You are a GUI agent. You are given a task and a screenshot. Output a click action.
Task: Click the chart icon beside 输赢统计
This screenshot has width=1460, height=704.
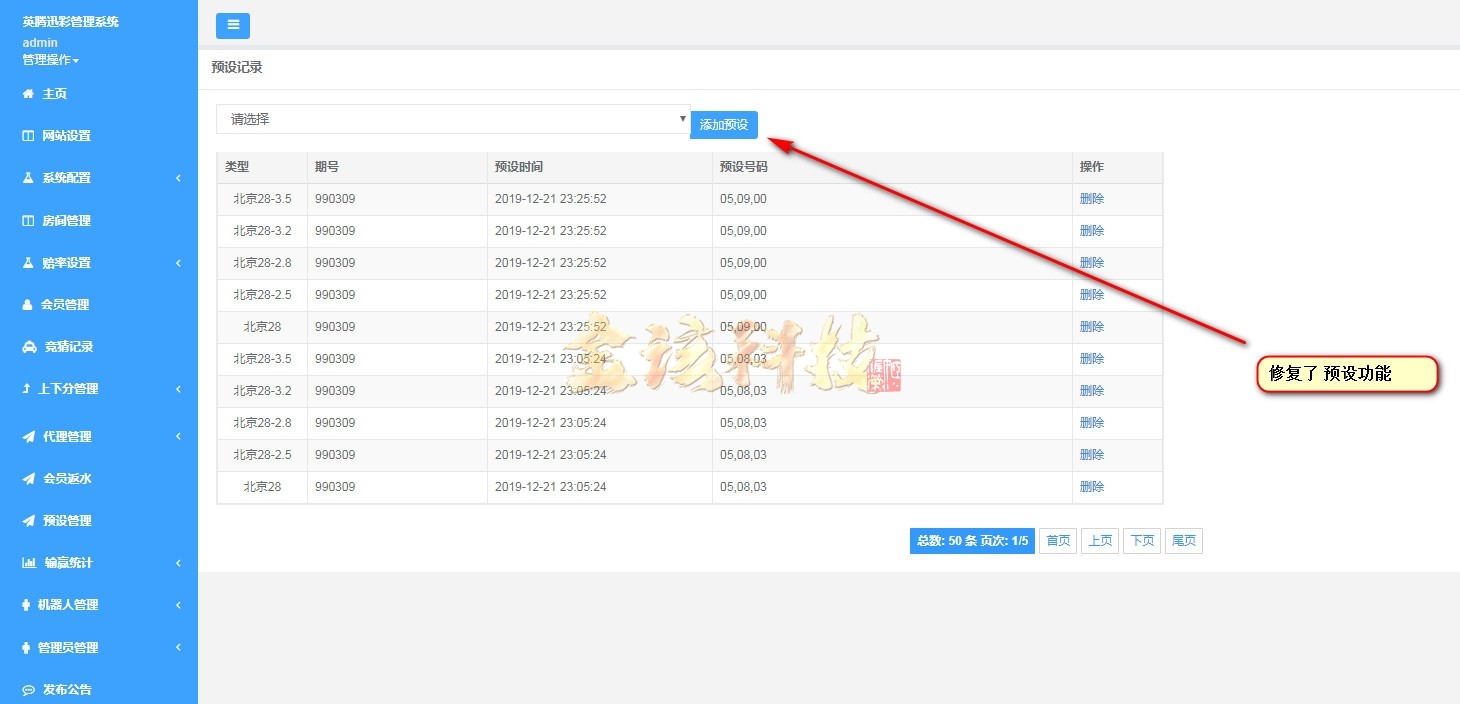pos(29,563)
